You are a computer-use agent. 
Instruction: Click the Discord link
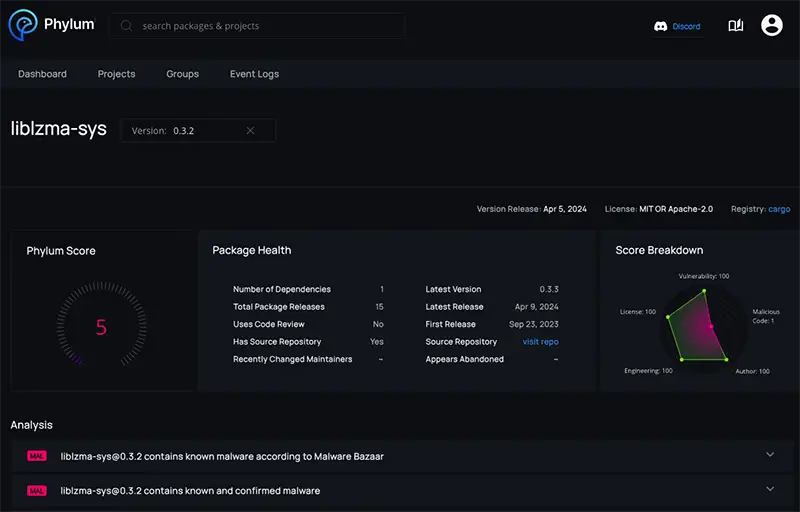click(x=686, y=27)
